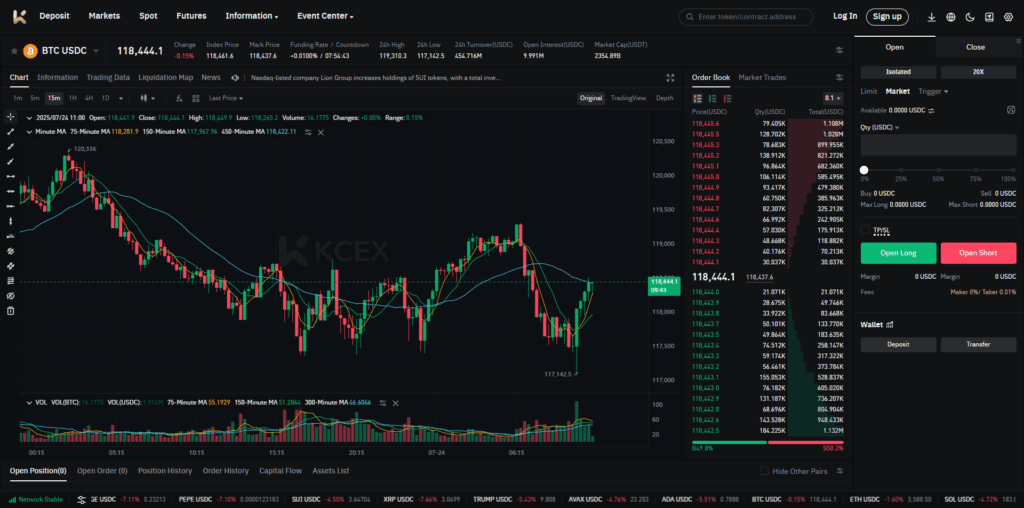The width and height of the screenshot is (1024, 508).
Task: Switch to Liquidation Map tab
Action: pos(166,77)
